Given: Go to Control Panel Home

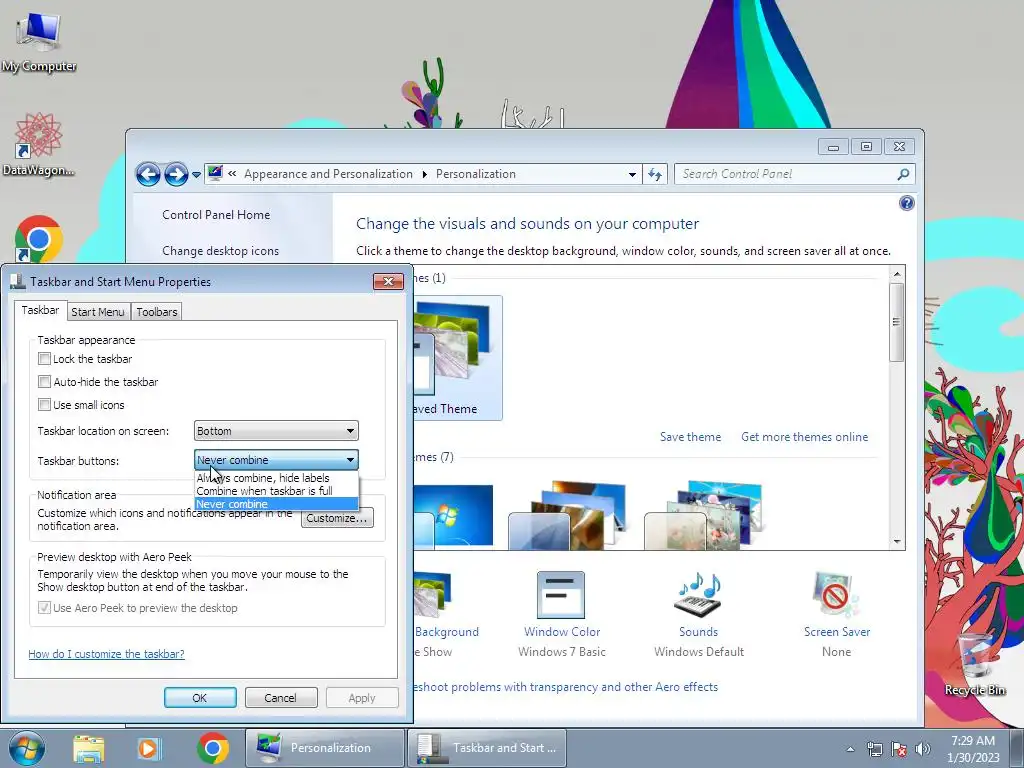Looking at the screenshot, I should tap(216, 215).
